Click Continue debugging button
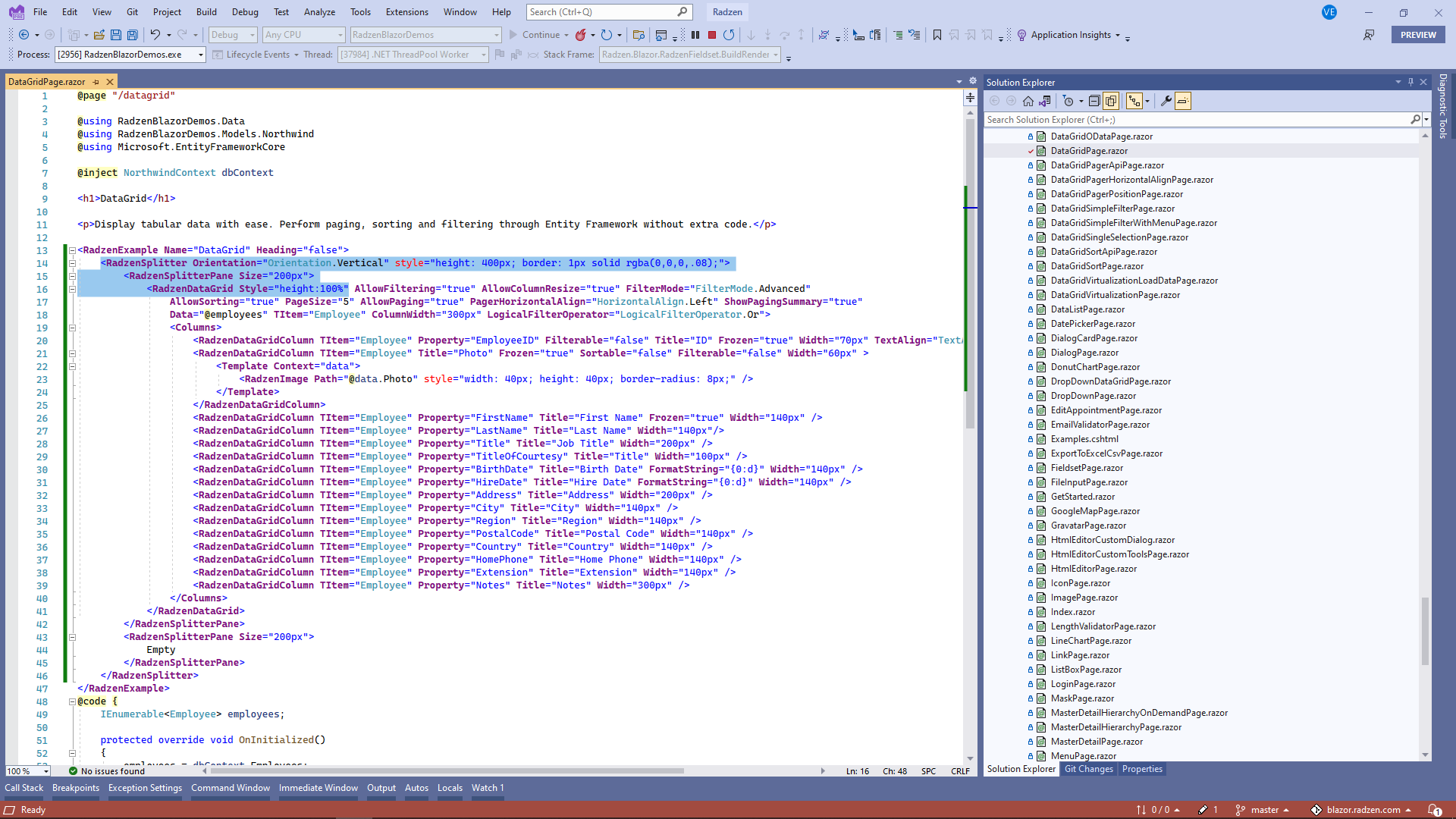 (x=535, y=35)
